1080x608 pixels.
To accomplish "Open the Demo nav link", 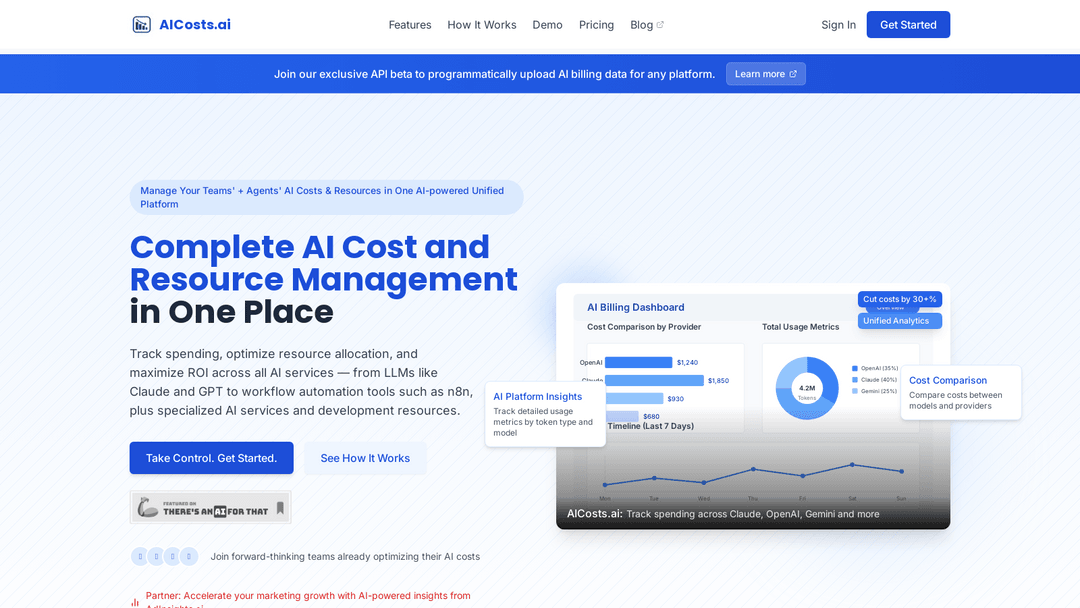I will click(548, 25).
